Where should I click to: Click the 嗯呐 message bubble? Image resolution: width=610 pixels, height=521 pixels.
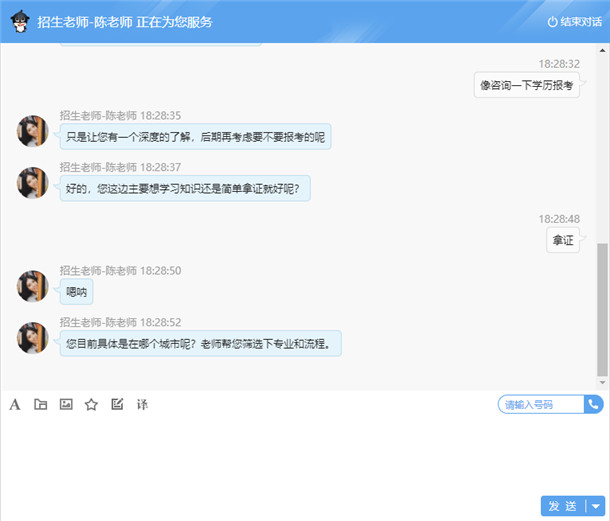tap(77, 292)
